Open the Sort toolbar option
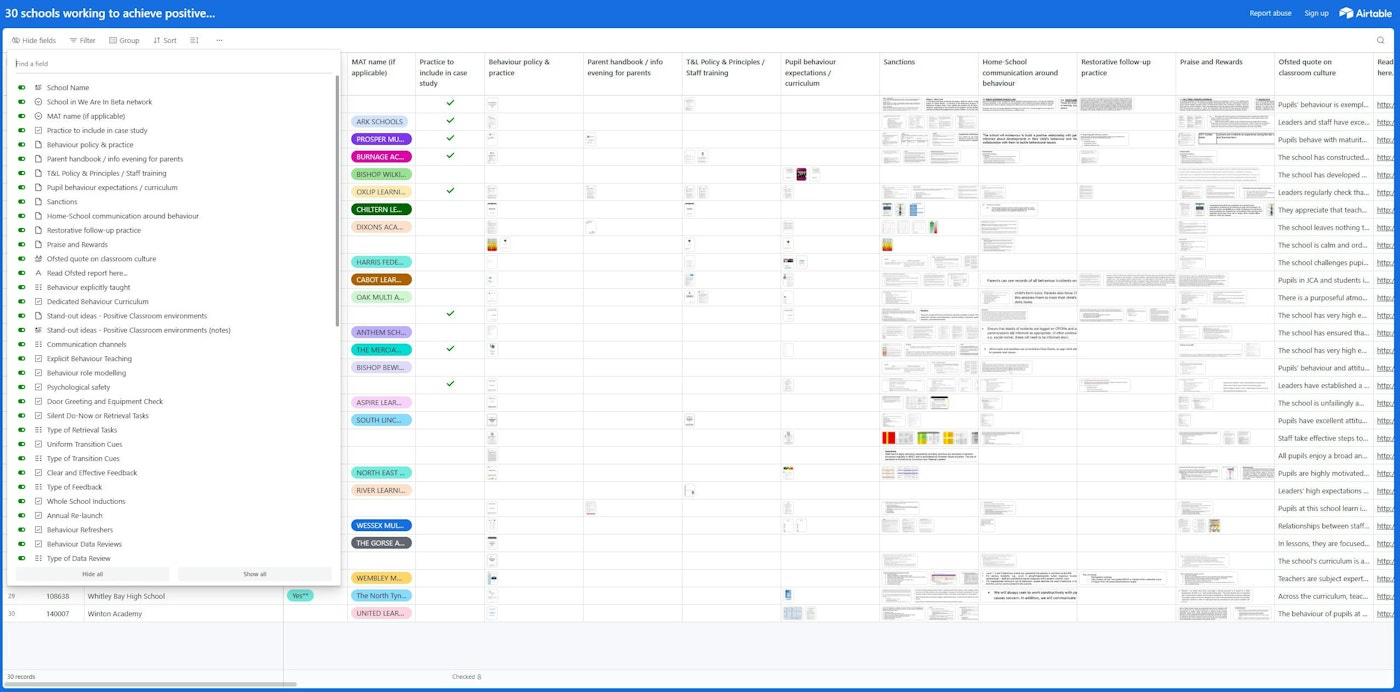The width and height of the screenshot is (1400, 692). 165,41
